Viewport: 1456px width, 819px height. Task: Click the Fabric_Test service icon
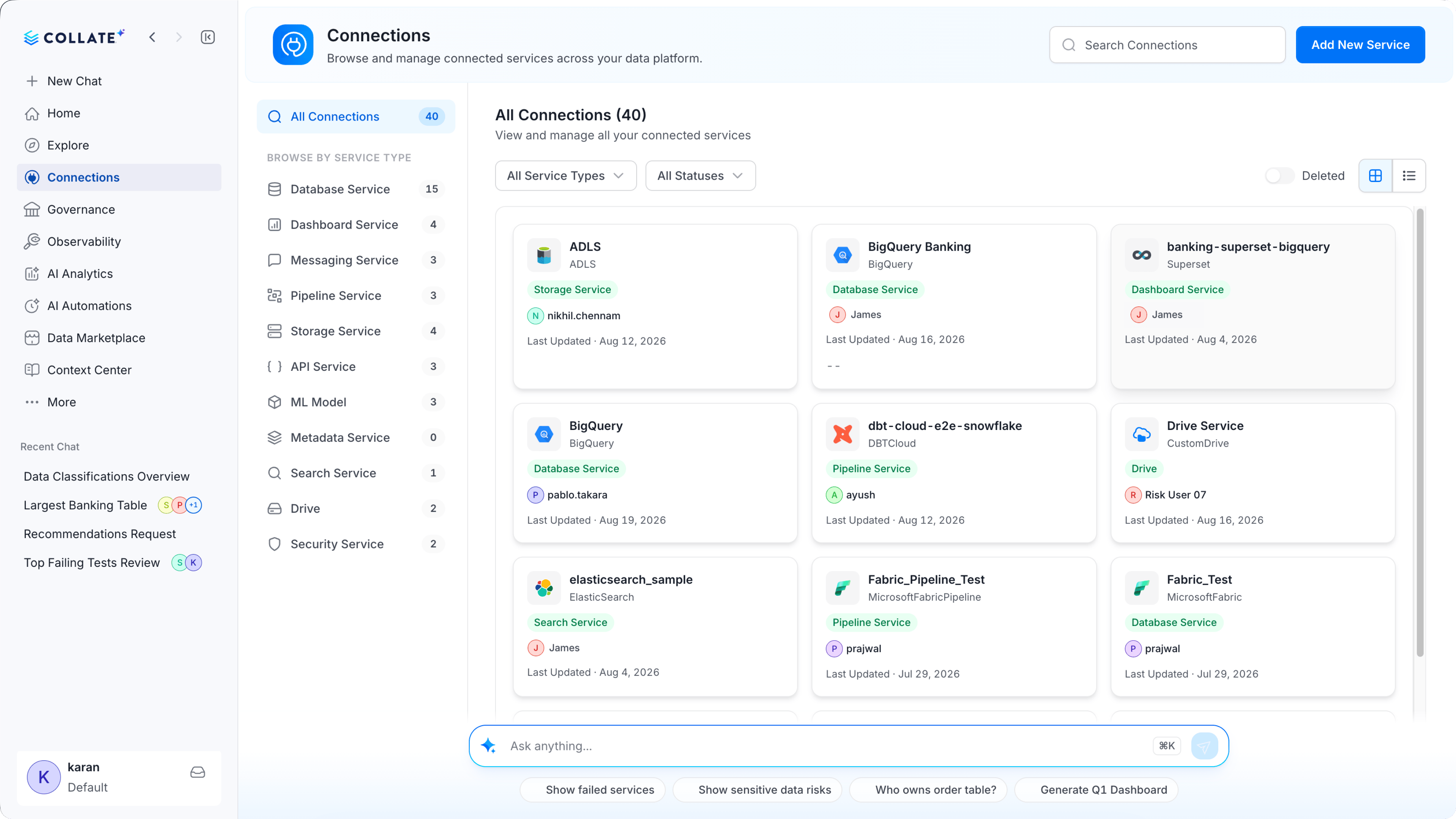[1141, 588]
